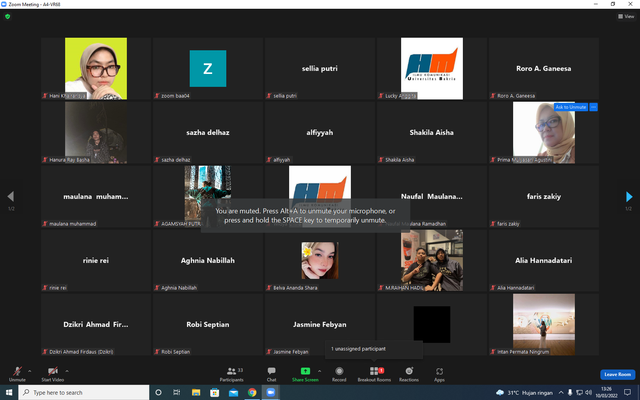The image size is (640, 400).
Task: Click system tray microphone icon
Action: (x=570, y=393)
